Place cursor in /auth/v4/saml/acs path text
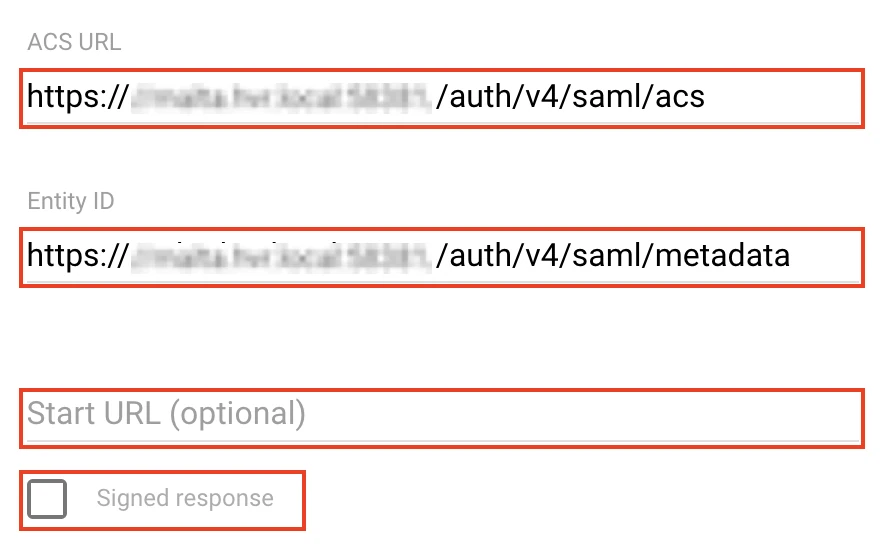Screen dimensions: 880x560 (570, 97)
